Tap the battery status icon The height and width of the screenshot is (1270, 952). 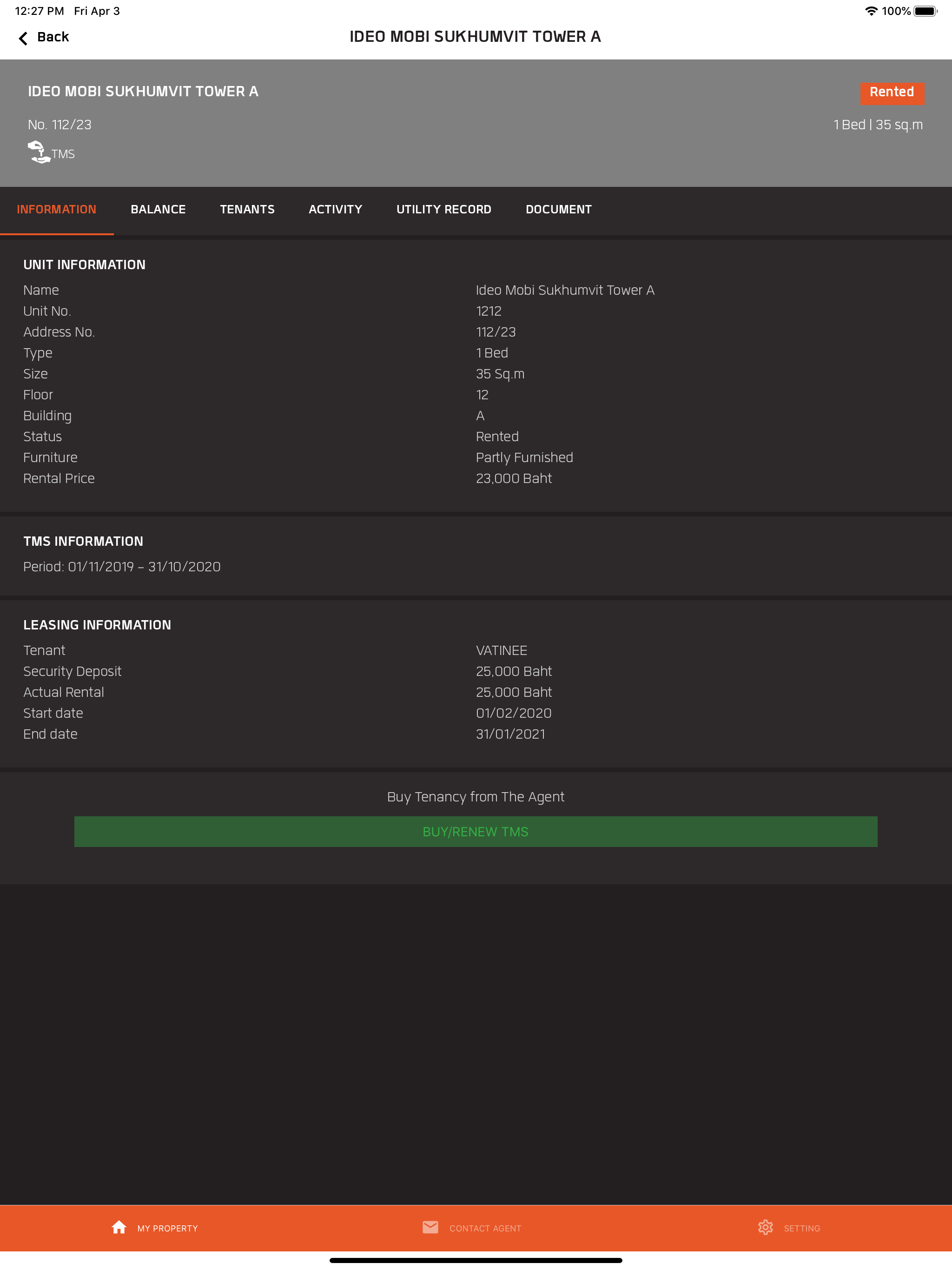(925, 11)
